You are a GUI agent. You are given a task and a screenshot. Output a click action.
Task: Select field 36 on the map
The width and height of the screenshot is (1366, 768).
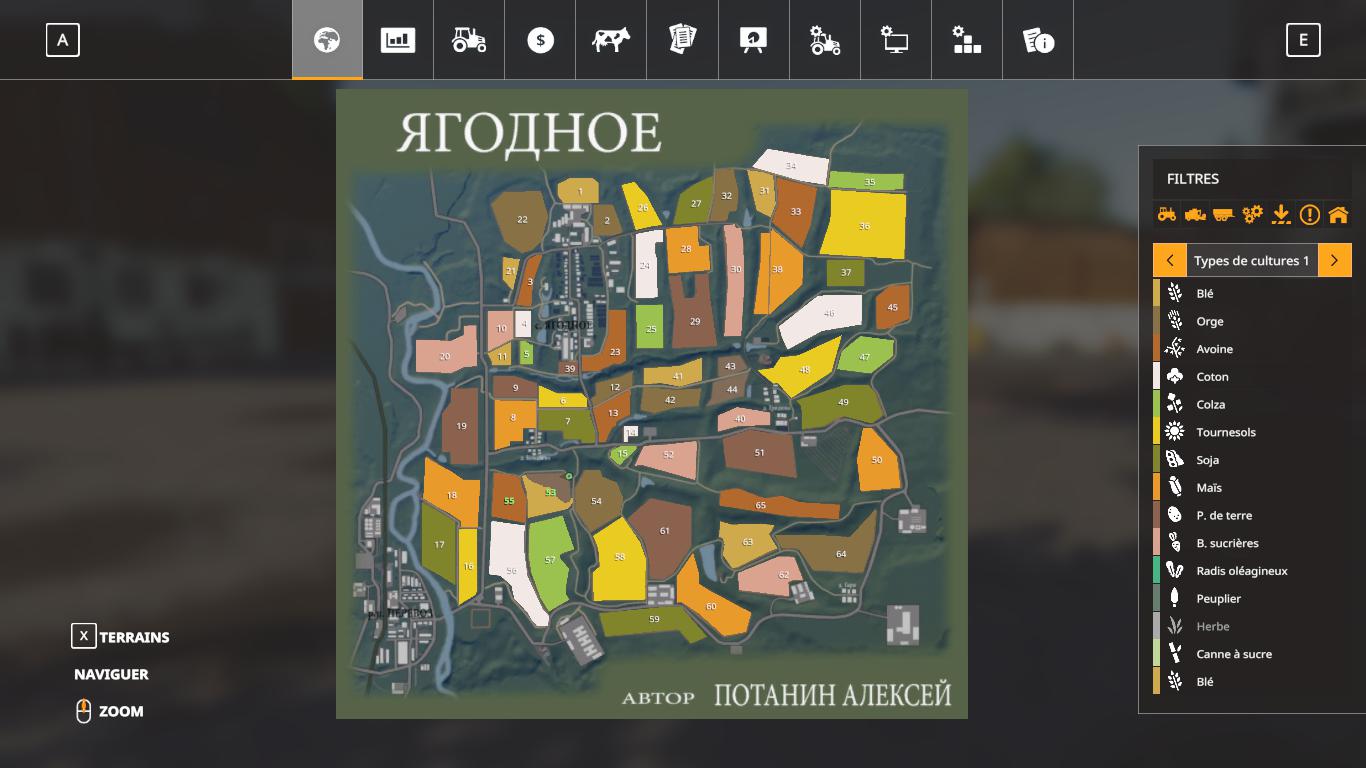864,226
